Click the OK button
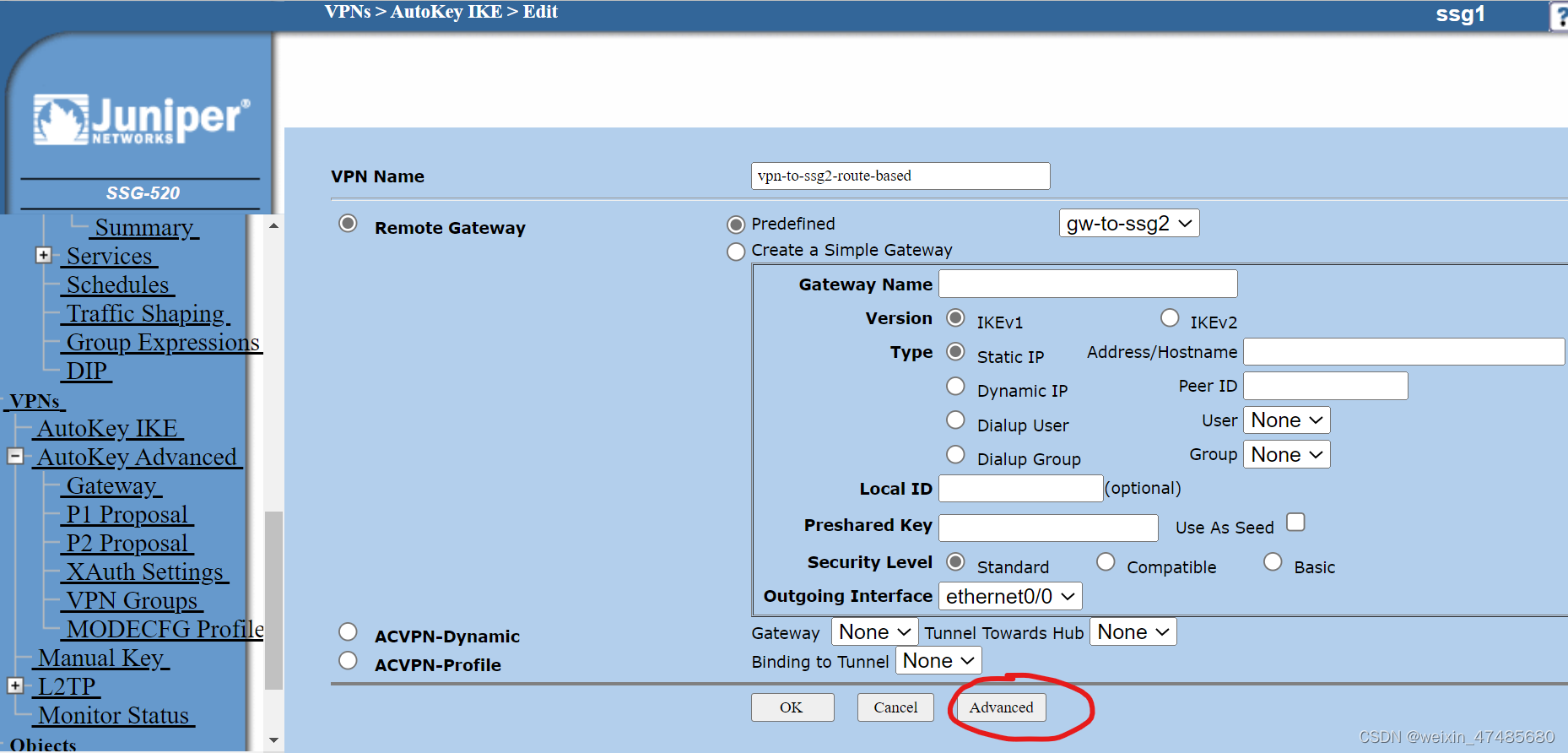Screen dimensions: 1568x753 (x=792, y=707)
